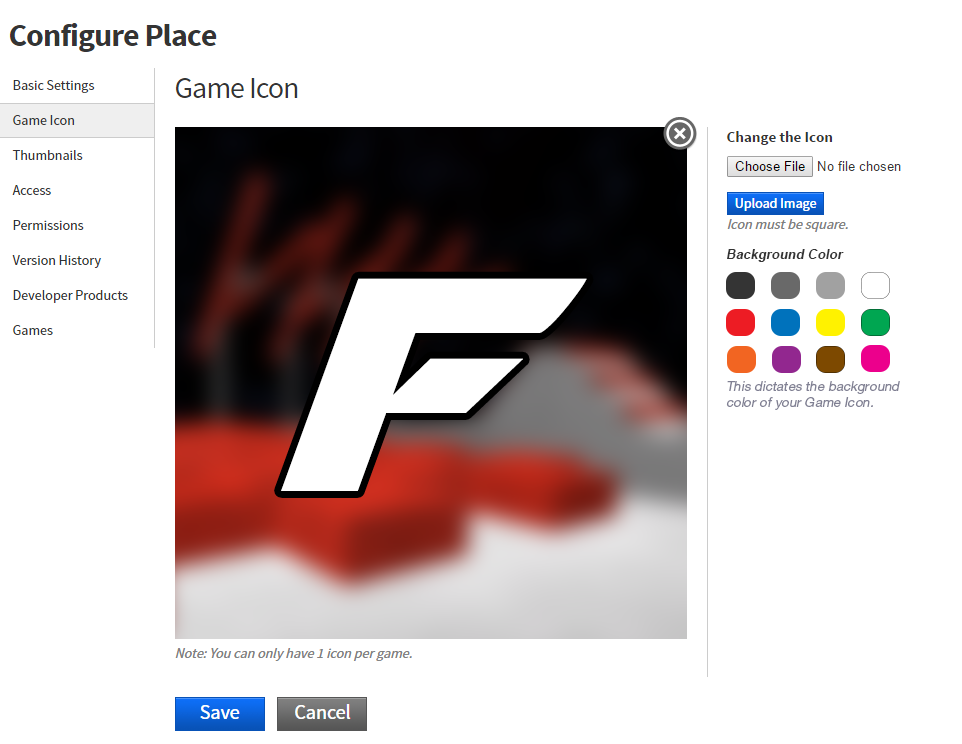Image resolution: width=962 pixels, height=744 pixels.
Task: Click the Upload Image button
Action: 775,204
